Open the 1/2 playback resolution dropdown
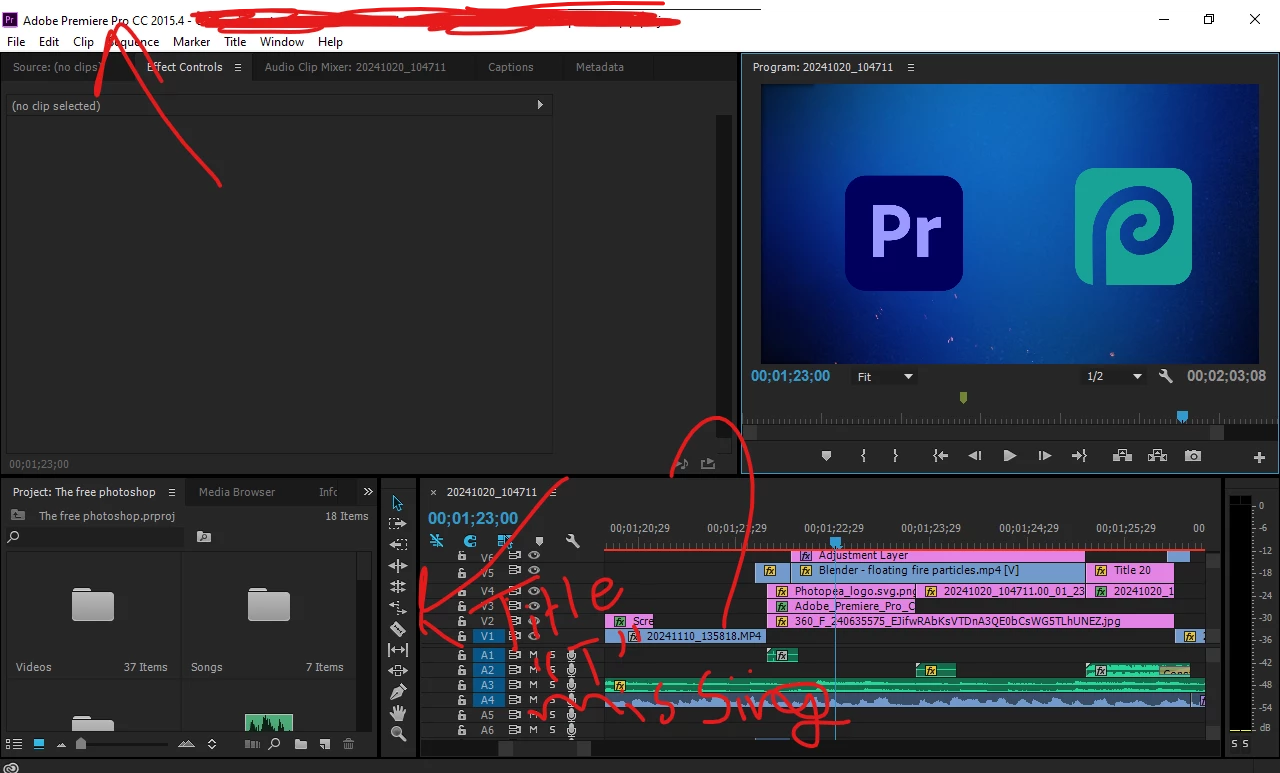The width and height of the screenshot is (1280, 773). click(x=1114, y=377)
